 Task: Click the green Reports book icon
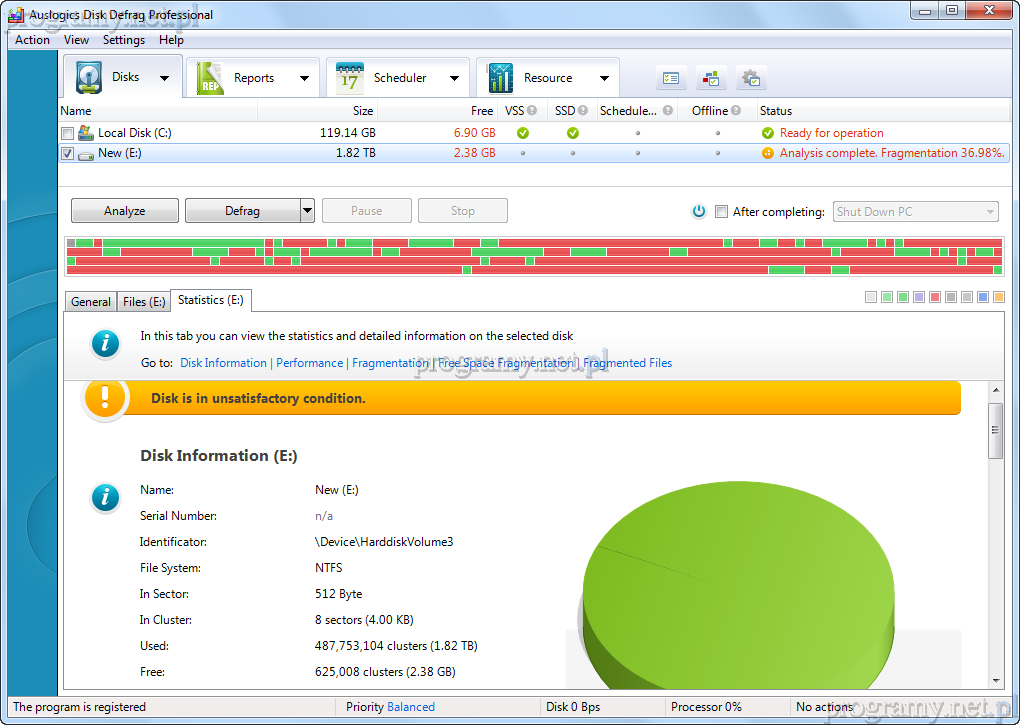click(x=210, y=78)
